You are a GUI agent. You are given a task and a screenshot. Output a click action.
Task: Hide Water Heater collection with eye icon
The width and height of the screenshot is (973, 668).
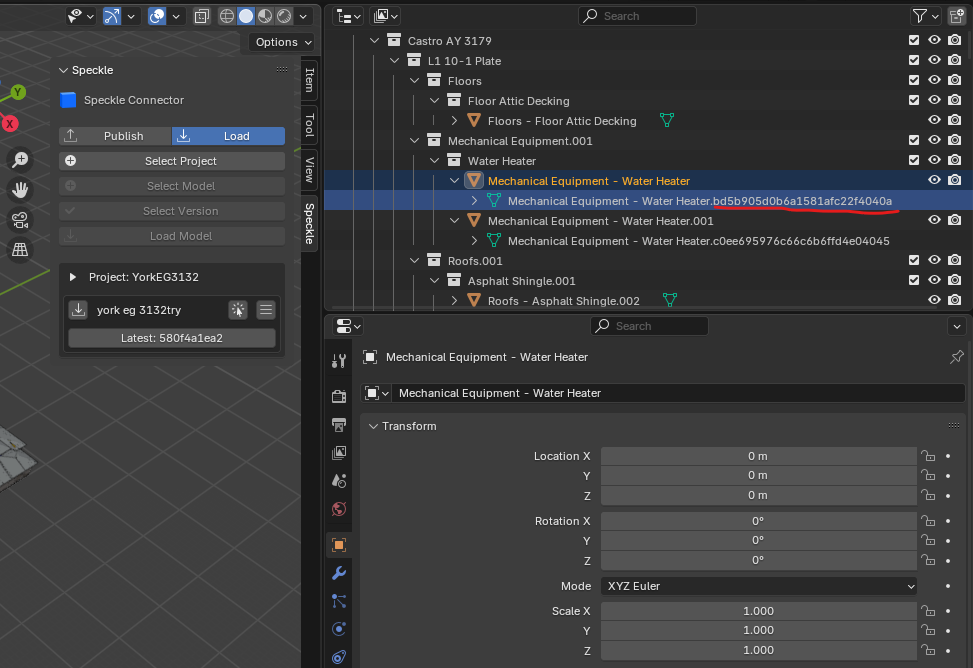pyautogui.click(x=934, y=160)
